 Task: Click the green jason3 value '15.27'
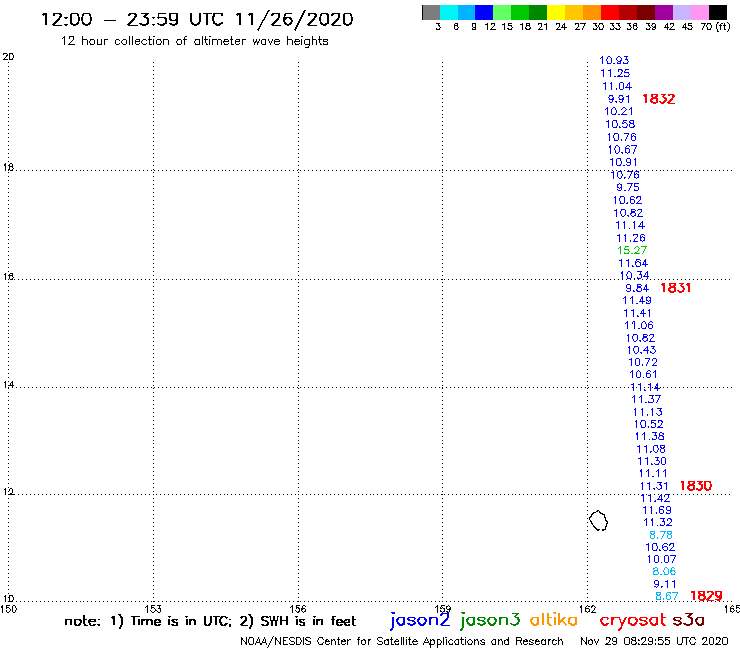pos(632,250)
